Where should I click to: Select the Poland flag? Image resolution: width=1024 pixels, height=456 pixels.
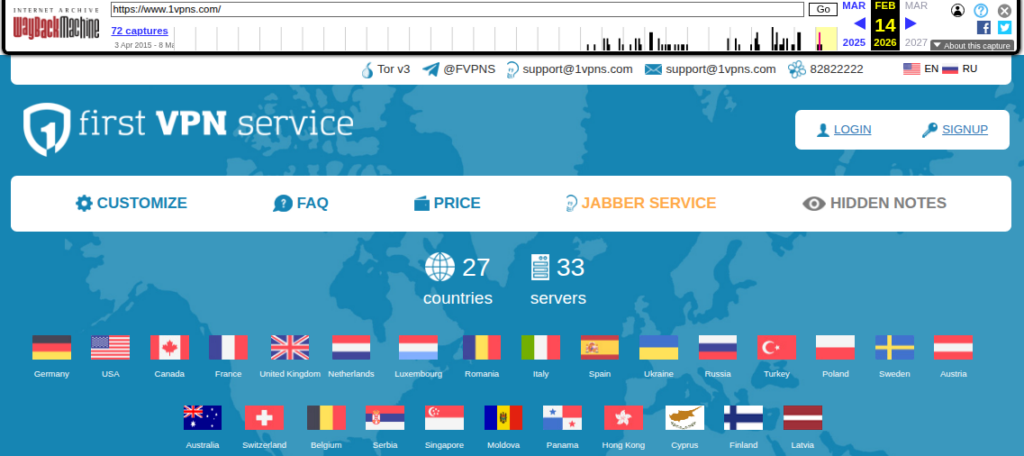point(835,348)
